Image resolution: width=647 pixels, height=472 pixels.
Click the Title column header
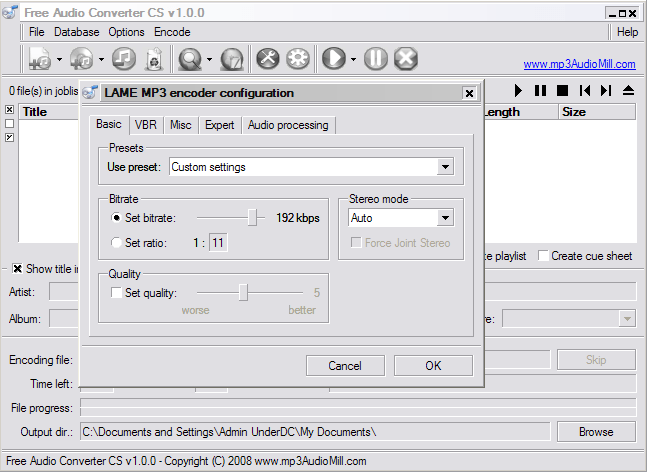[x=49, y=112]
